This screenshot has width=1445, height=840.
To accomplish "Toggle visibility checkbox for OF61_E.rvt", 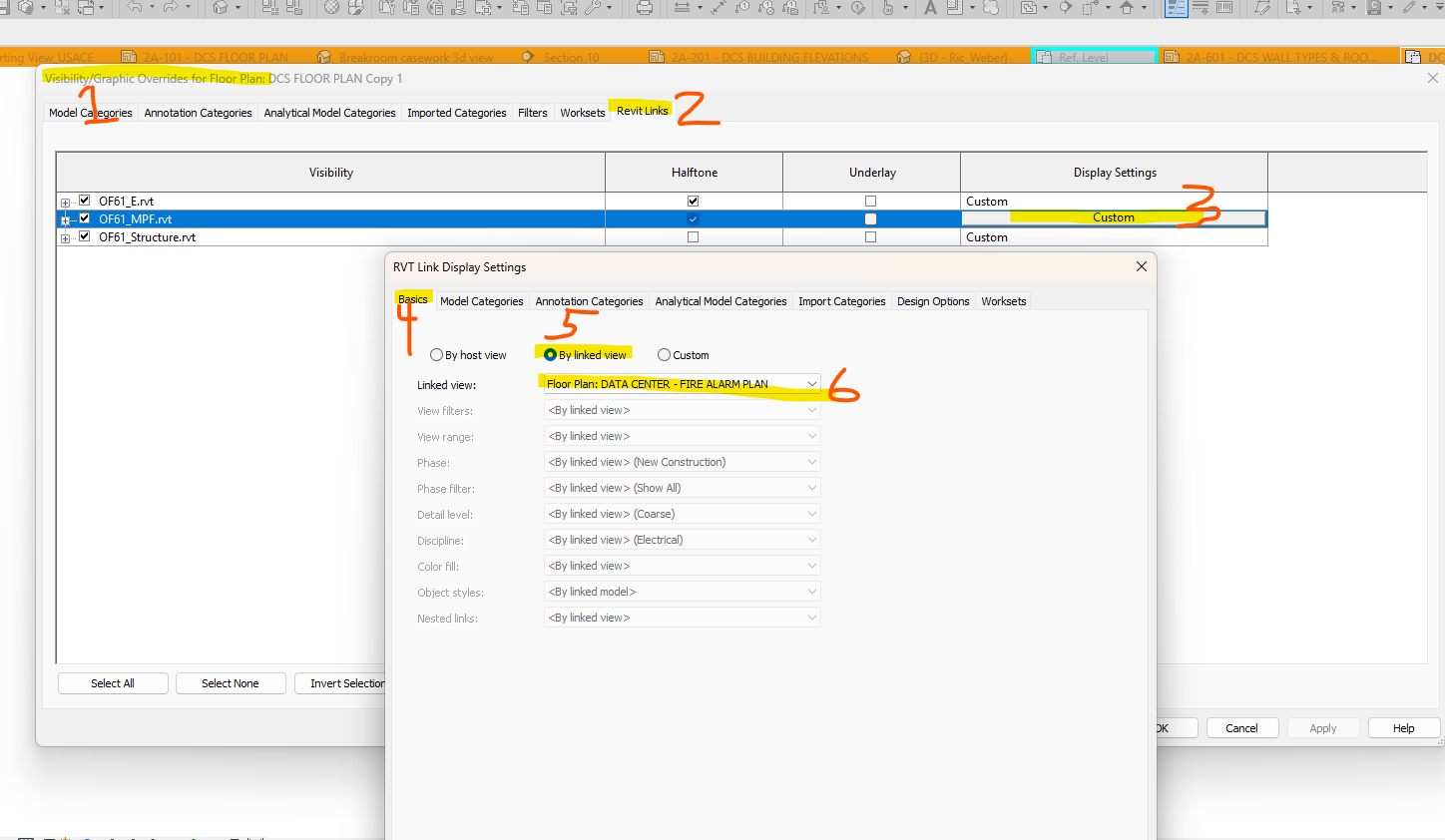I will click(x=85, y=201).
